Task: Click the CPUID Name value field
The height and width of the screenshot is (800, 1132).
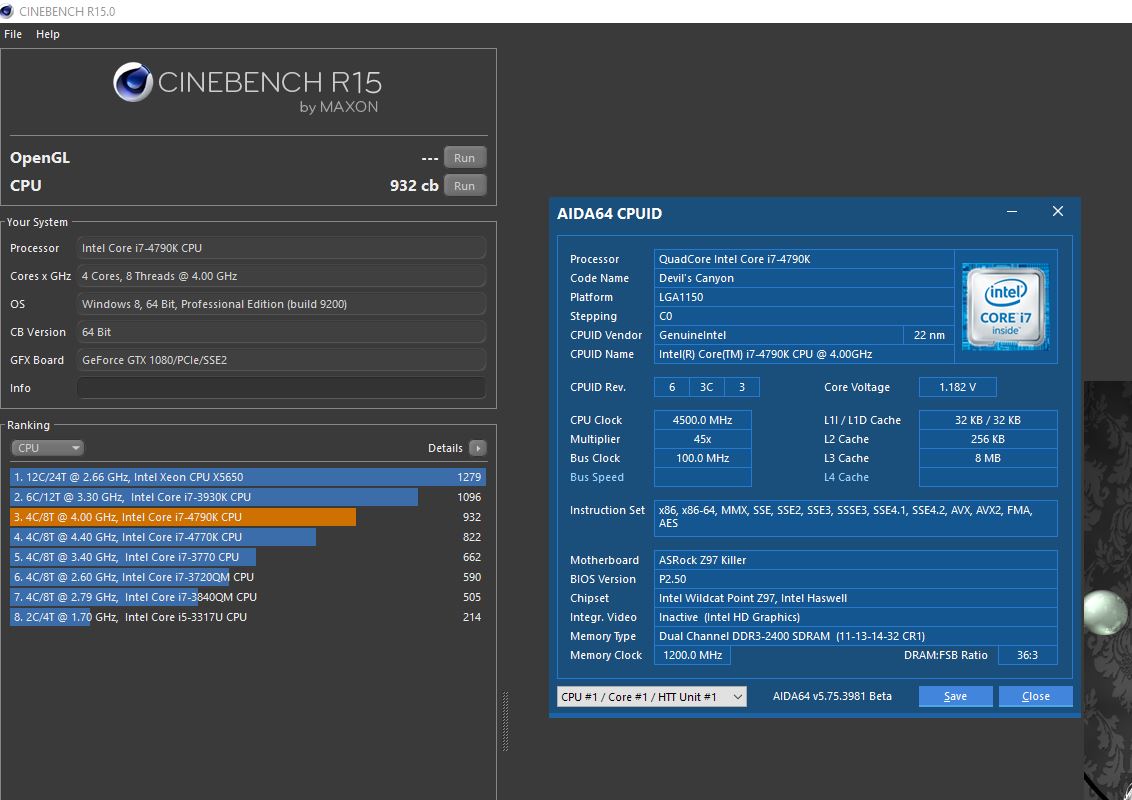Action: click(804, 354)
